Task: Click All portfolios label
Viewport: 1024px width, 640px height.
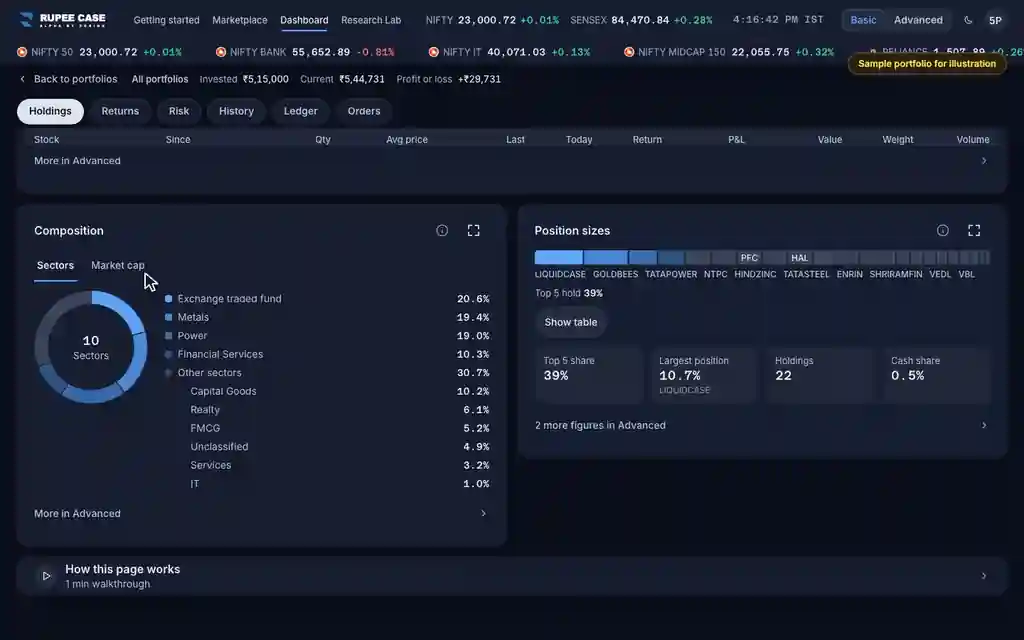Action: tap(160, 79)
